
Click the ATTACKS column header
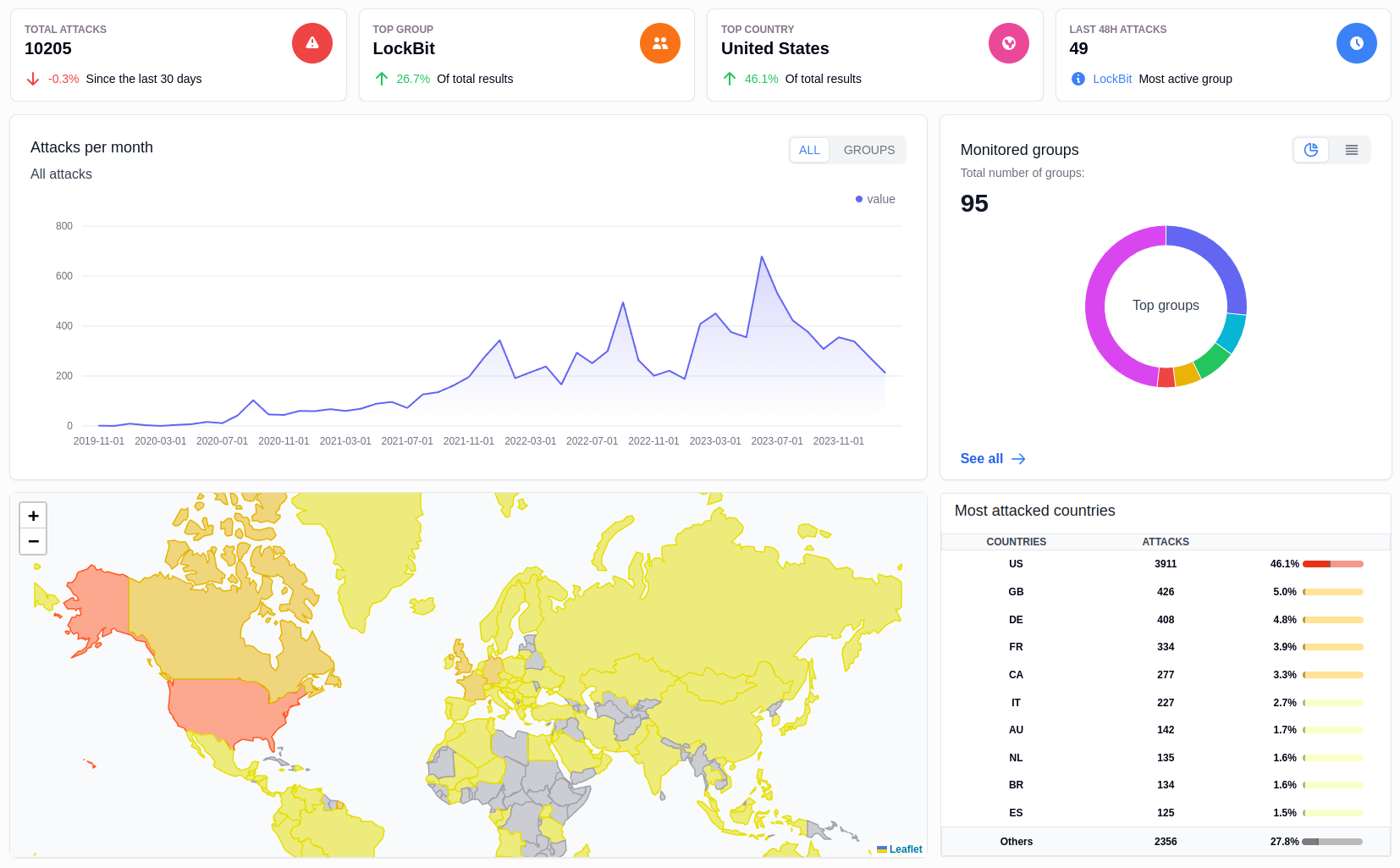click(1166, 542)
